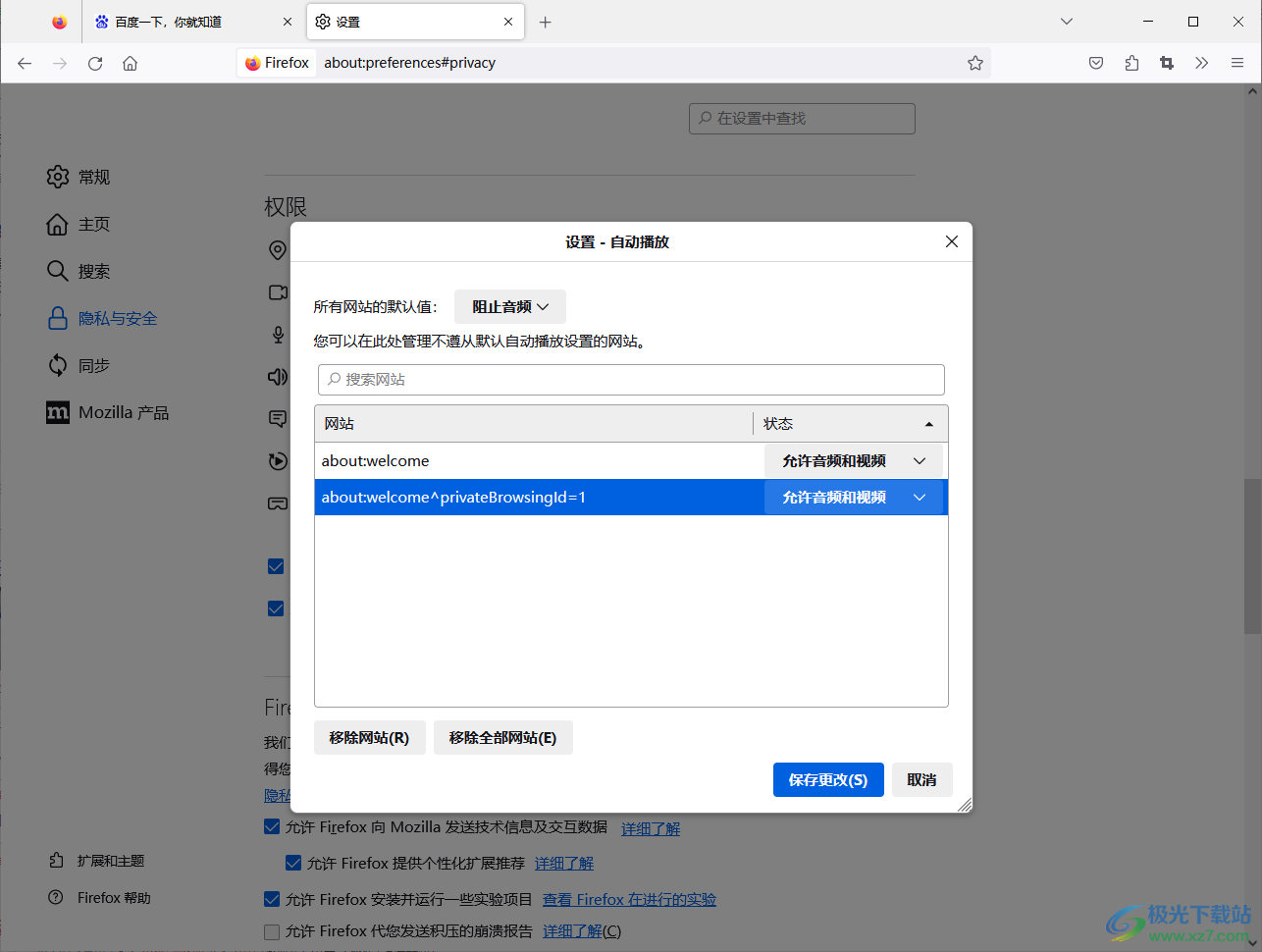Open the 阻止音频 default dropdown
Viewport: 1262px width, 952px height.
[x=510, y=306]
